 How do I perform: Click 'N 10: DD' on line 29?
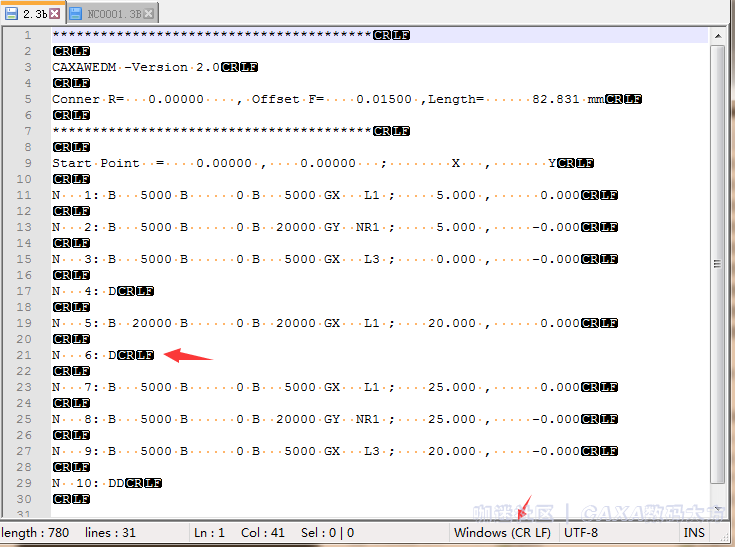pyautogui.click(x=88, y=483)
